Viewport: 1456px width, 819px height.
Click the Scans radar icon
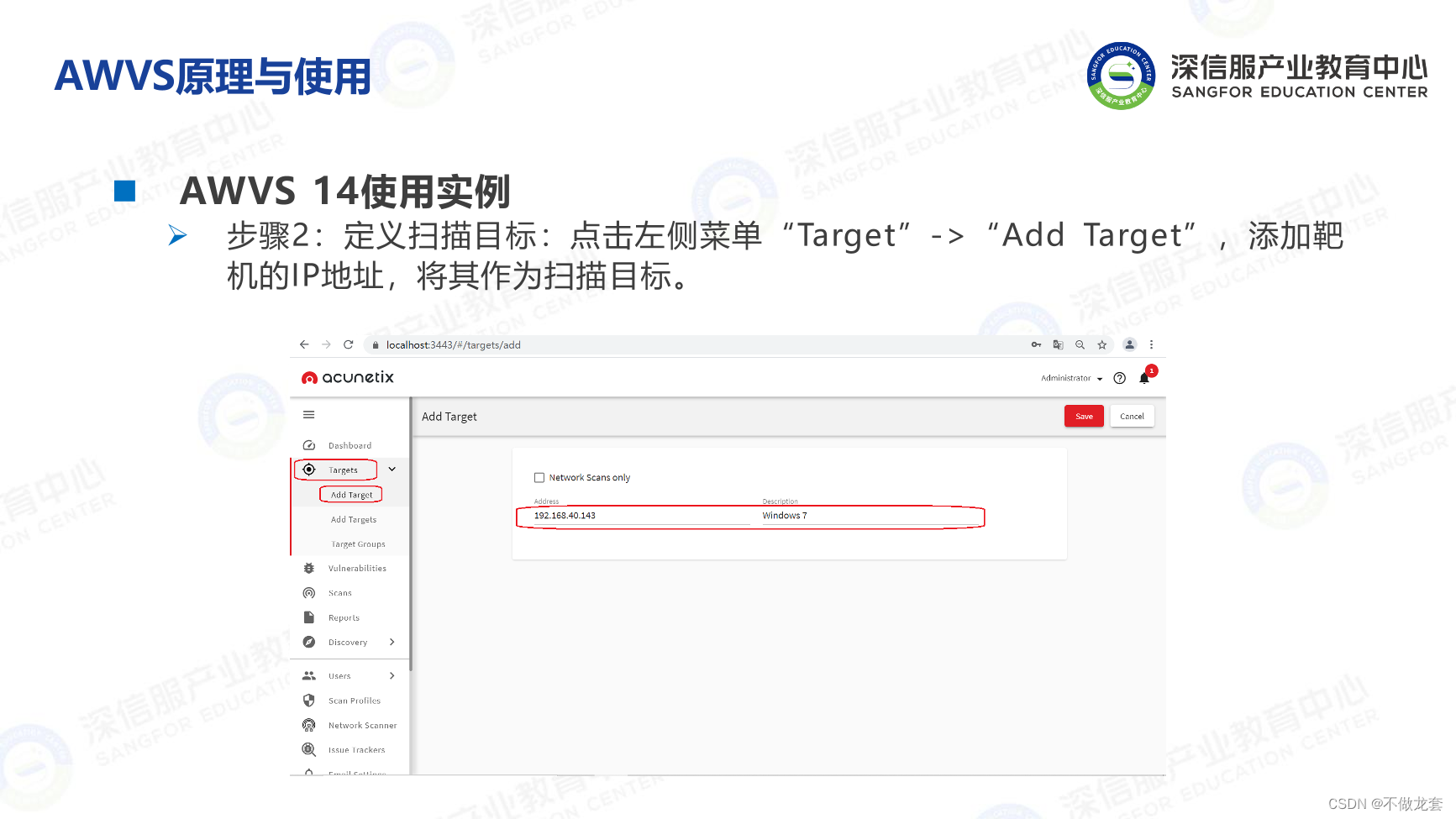pyautogui.click(x=308, y=593)
